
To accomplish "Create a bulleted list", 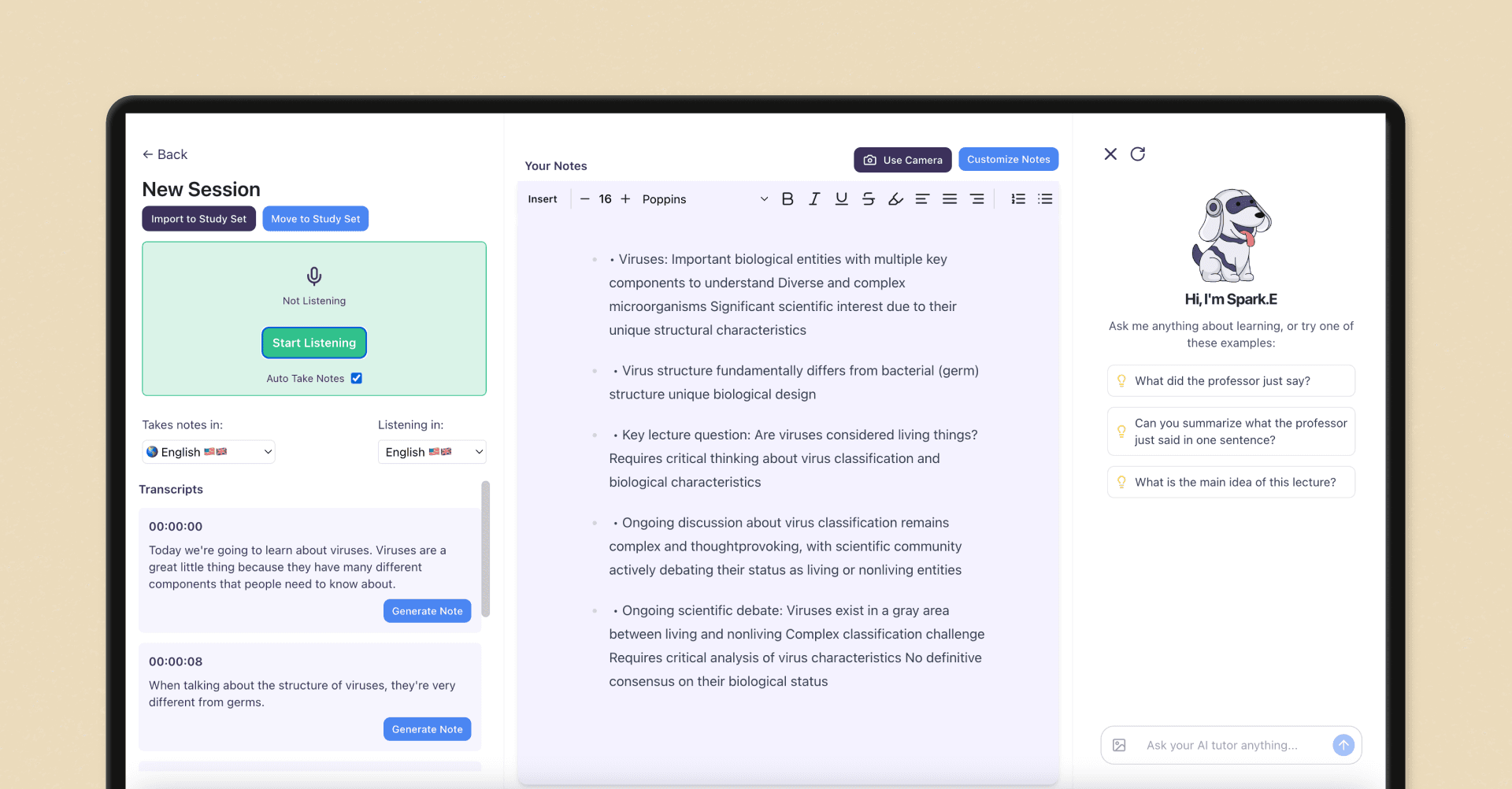I will click(x=1045, y=198).
